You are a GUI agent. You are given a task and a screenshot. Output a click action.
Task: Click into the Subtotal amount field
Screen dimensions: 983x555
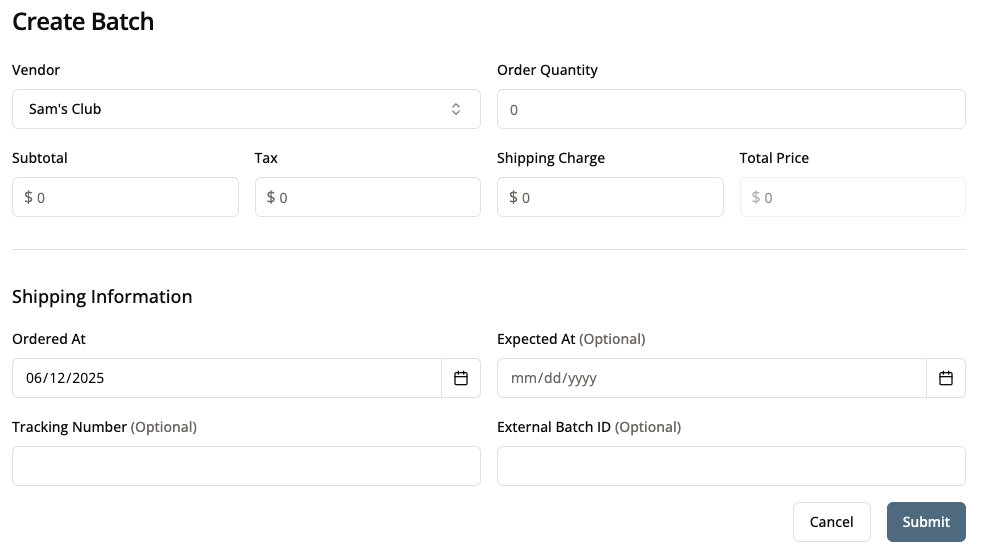coord(133,197)
